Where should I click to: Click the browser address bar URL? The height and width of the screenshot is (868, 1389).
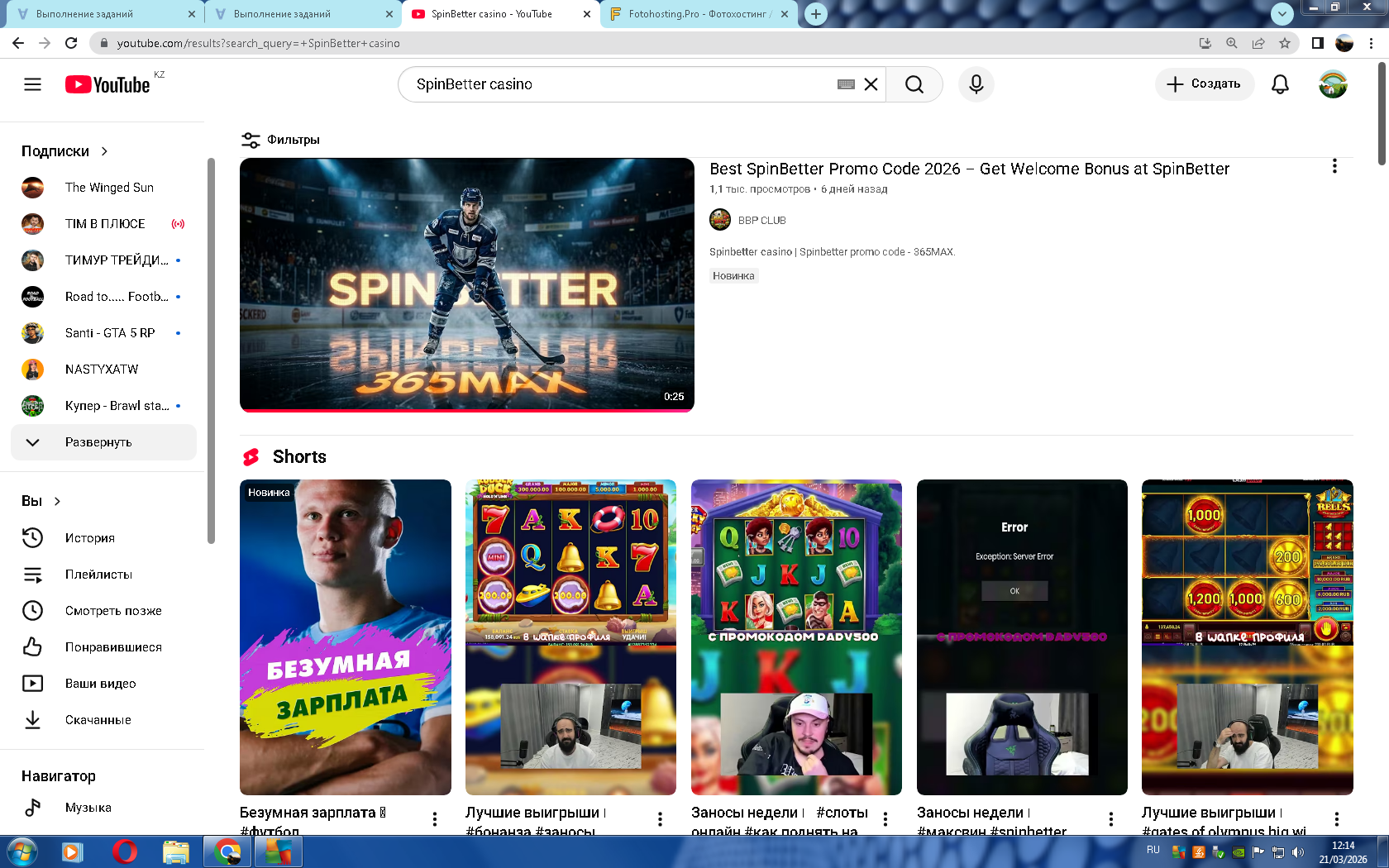tap(259, 43)
